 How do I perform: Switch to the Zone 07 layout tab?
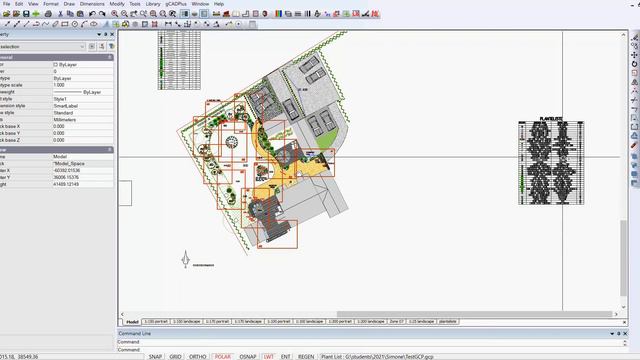[x=396, y=322]
